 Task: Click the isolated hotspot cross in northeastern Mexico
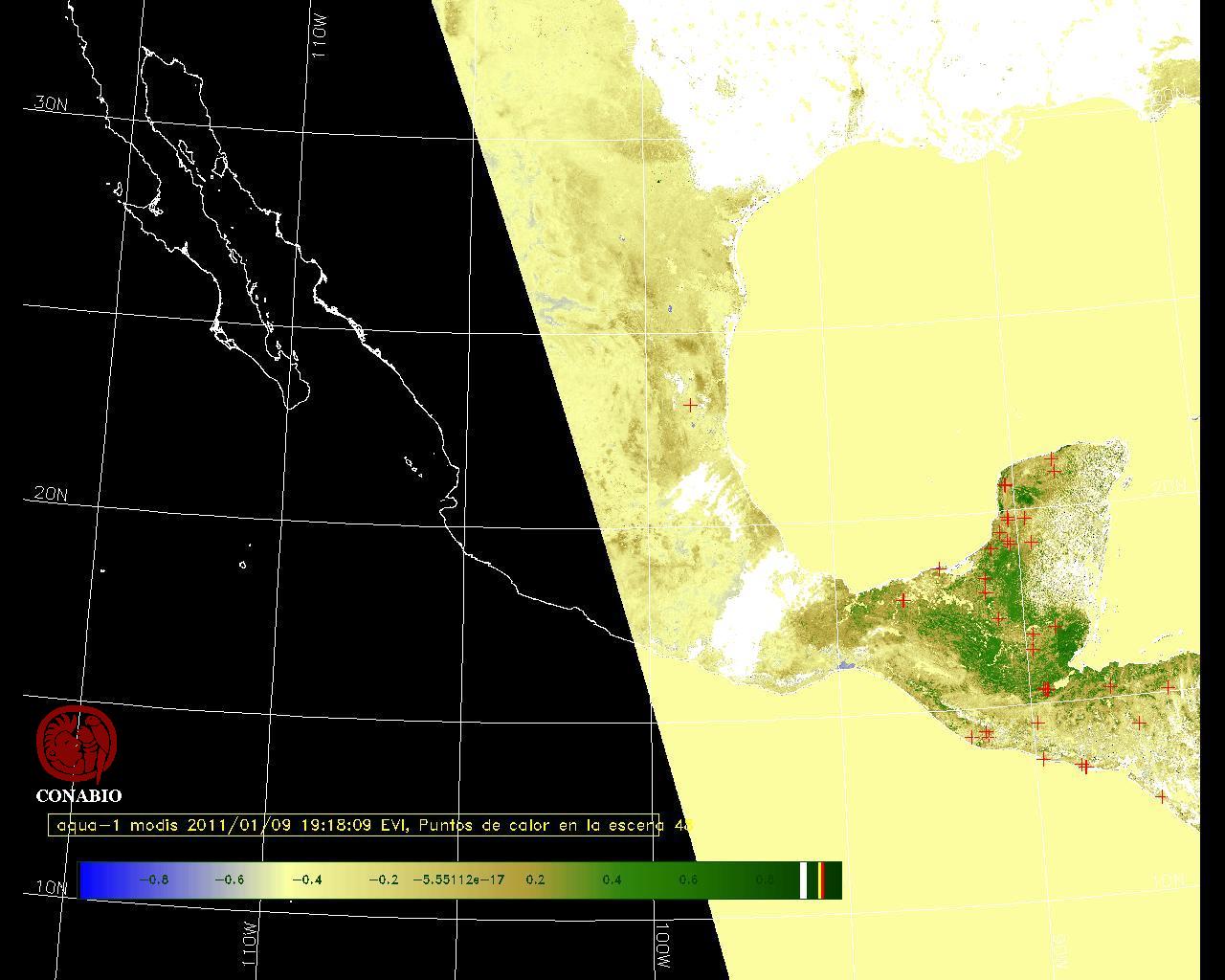tap(690, 405)
